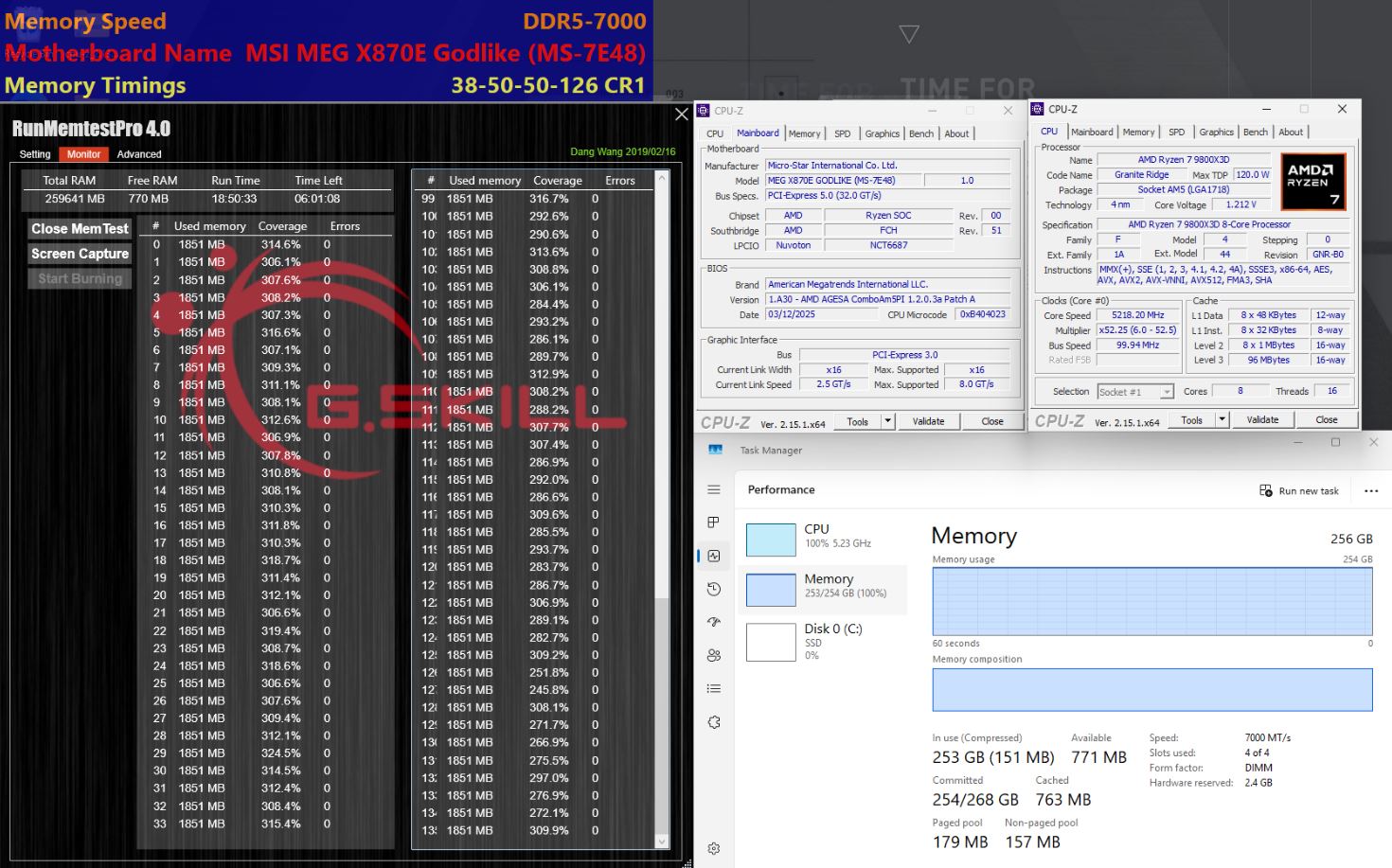Open Memory tab in Mainboard CPU-Z window
The width and height of the screenshot is (1392, 868).
click(805, 133)
